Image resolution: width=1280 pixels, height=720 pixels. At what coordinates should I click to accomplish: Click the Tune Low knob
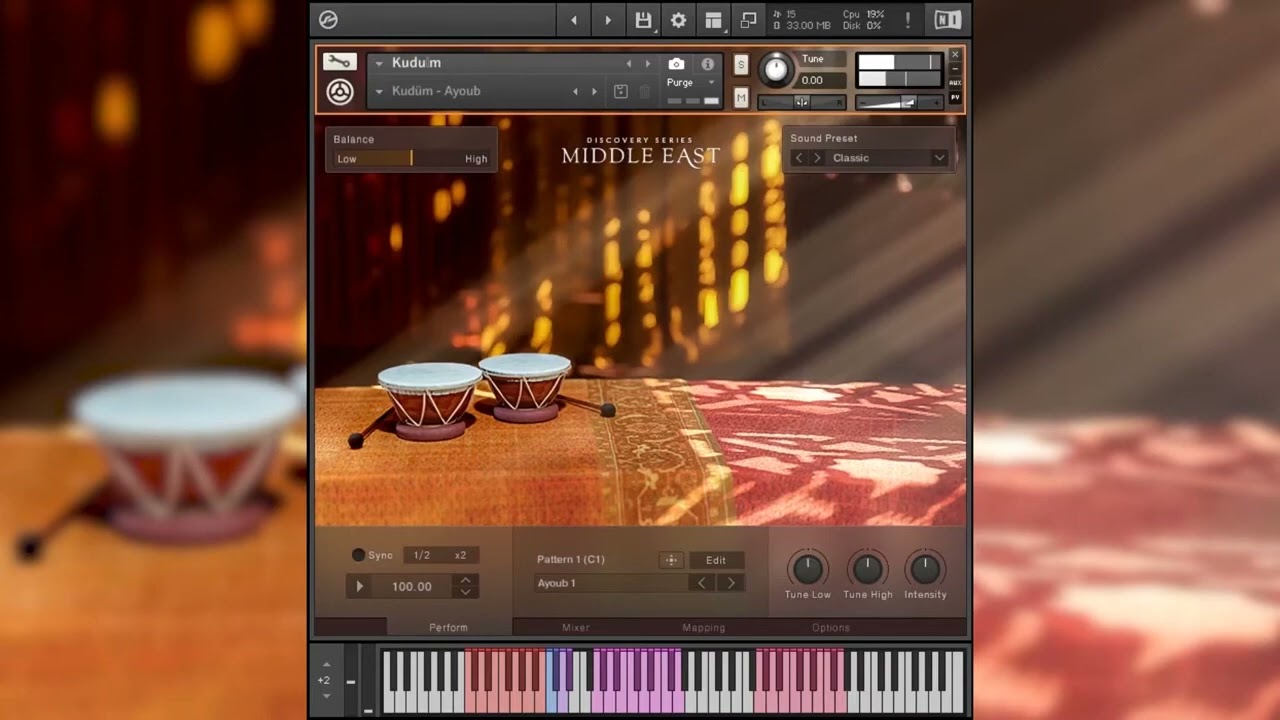tap(807, 569)
